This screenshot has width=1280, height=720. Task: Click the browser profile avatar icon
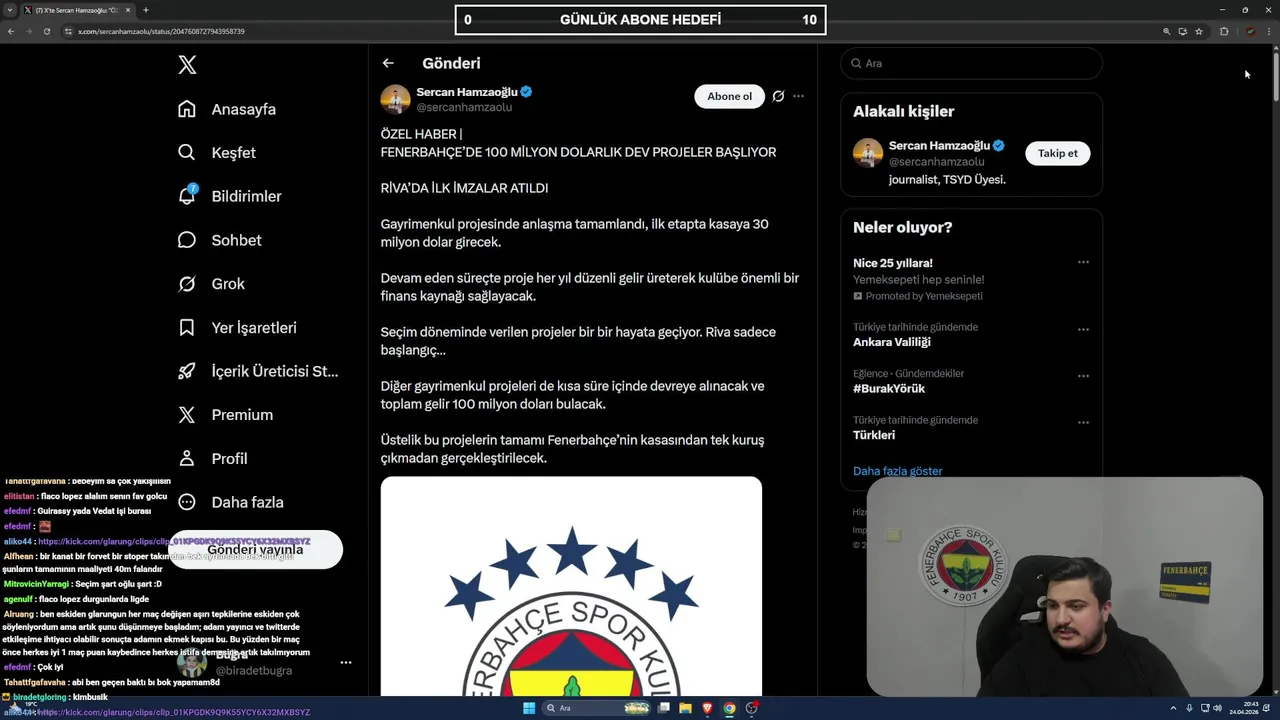(1250, 31)
